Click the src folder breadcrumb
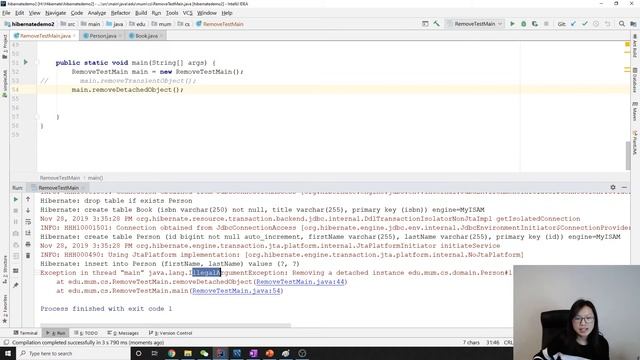Image resolution: width=640 pixels, height=360 pixels. [x=68, y=24]
